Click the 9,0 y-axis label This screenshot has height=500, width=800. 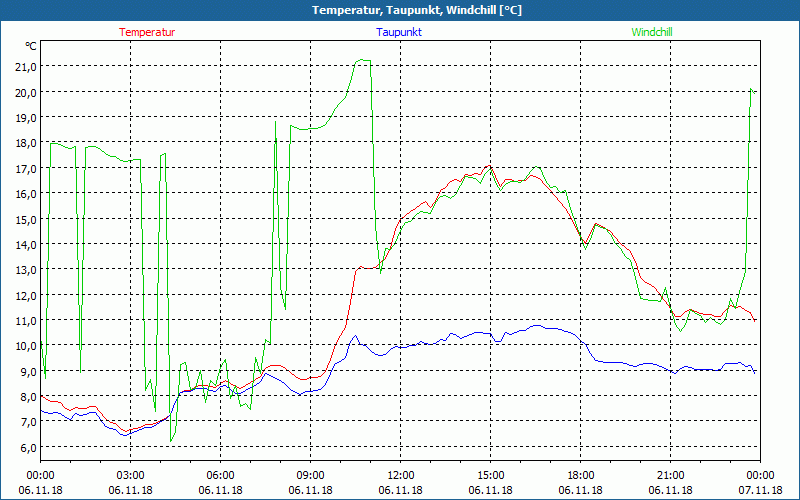pyautogui.click(x=29, y=371)
